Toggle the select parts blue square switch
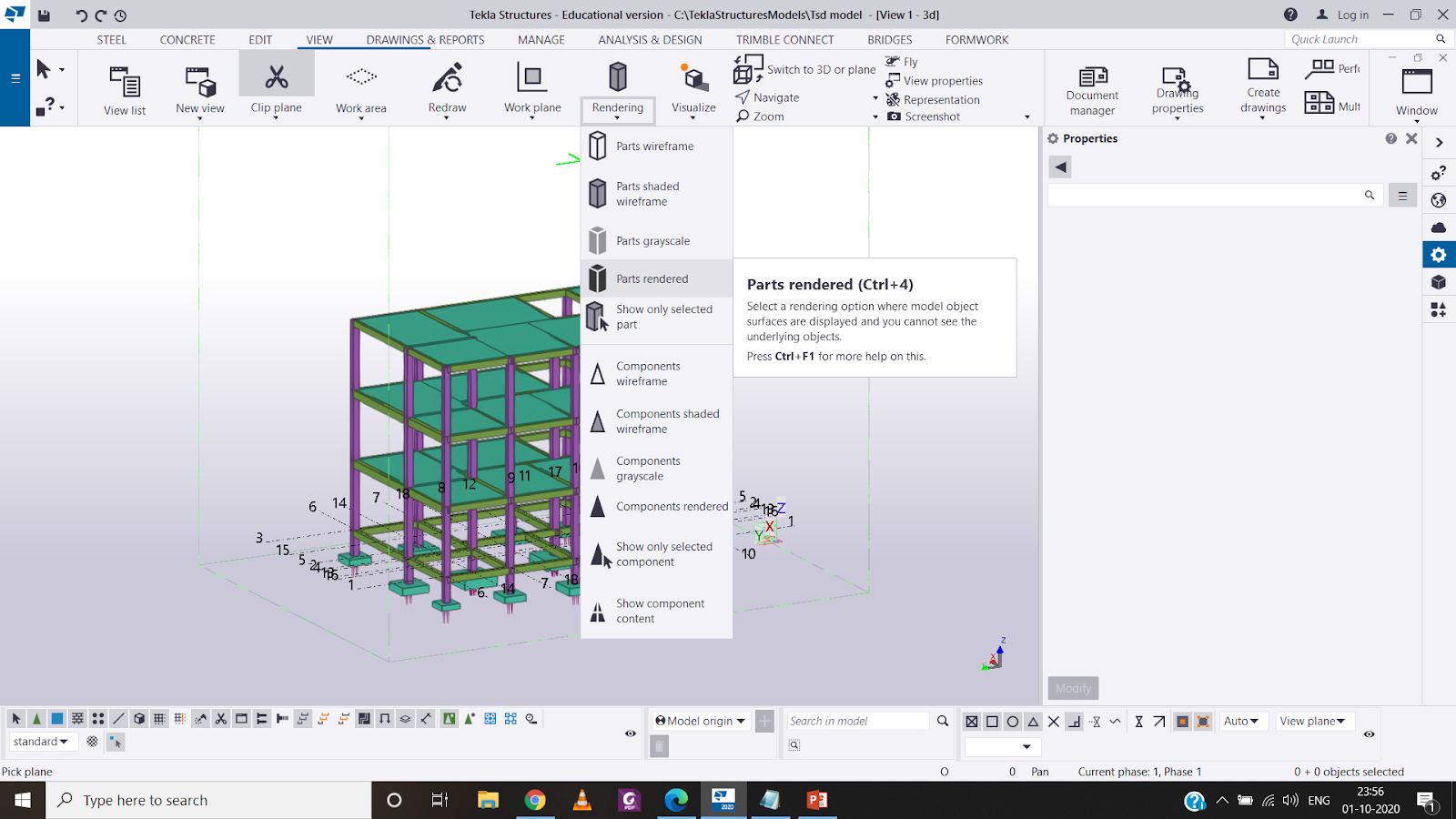 coord(57,719)
